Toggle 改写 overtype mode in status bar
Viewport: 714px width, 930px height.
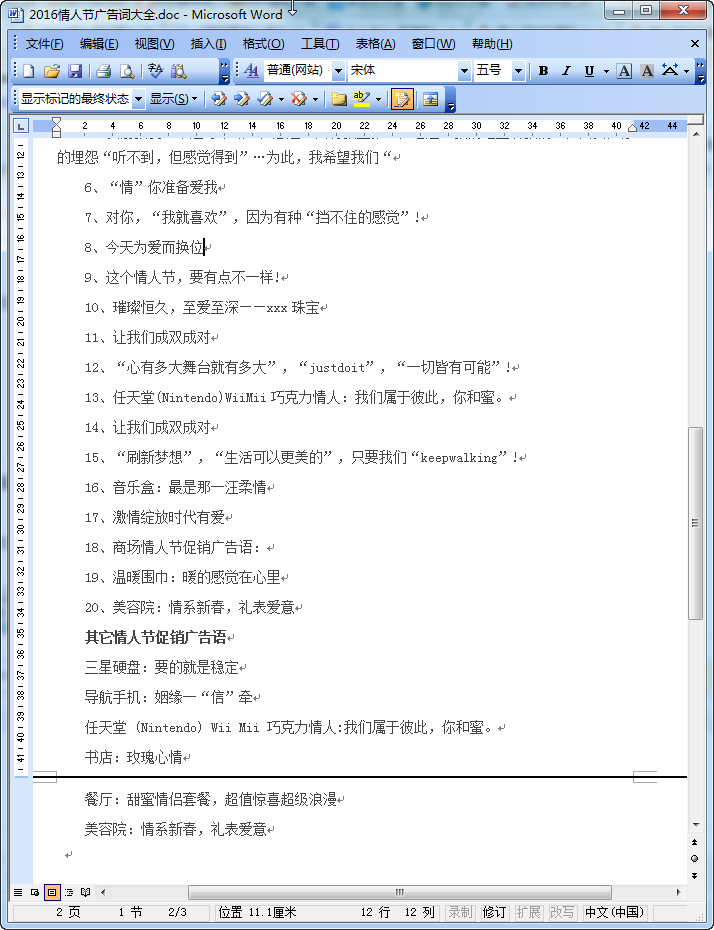pyautogui.click(x=562, y=912)
